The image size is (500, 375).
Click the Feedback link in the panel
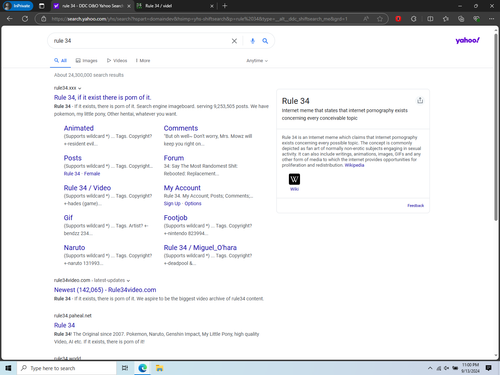tap(416, 206)
